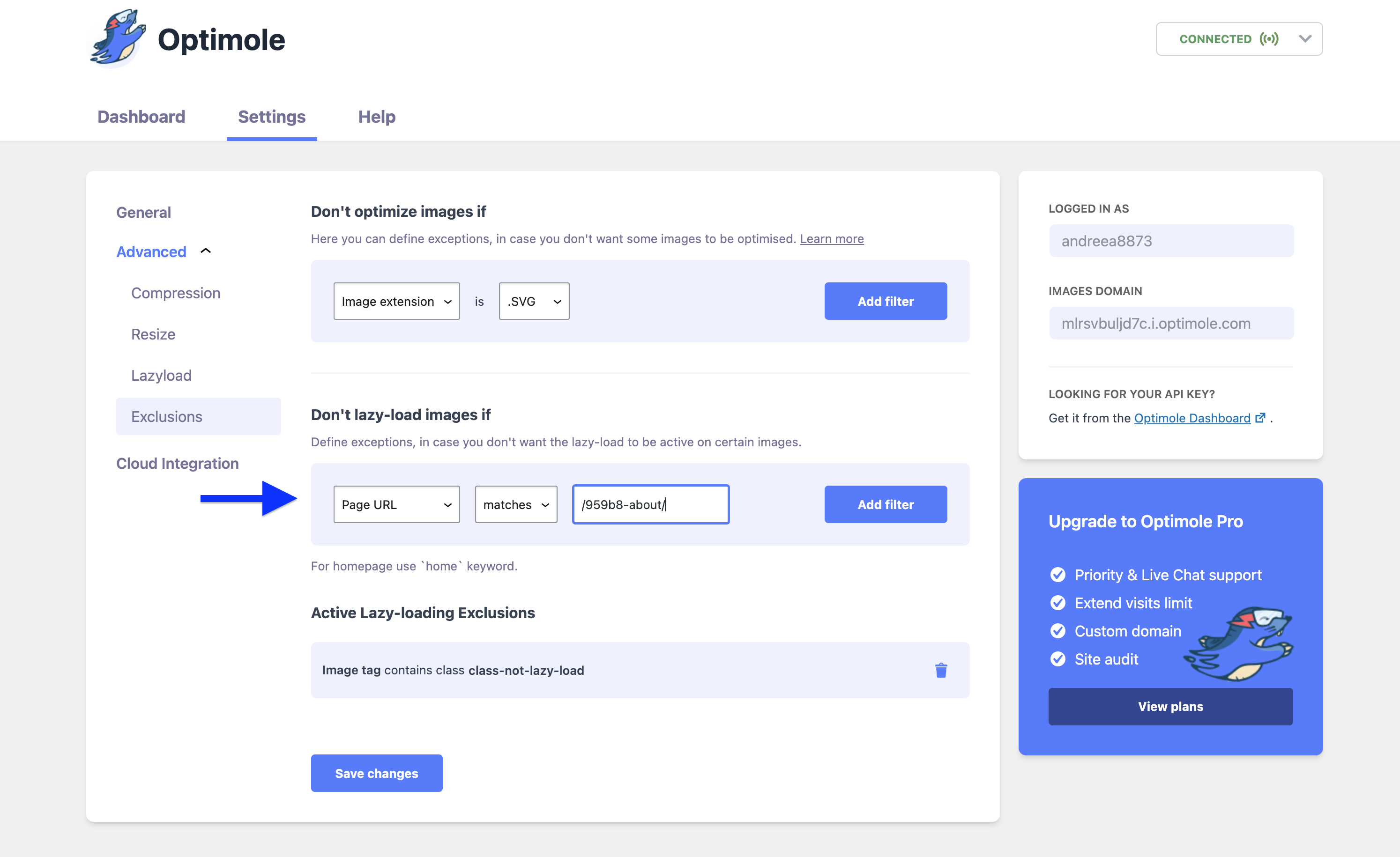Image resolution: width=1400 pixels, height=857 pixels.
Task: Delete the class-not-lazy-load exclusion with trash icon
Action: pos(941,670)
